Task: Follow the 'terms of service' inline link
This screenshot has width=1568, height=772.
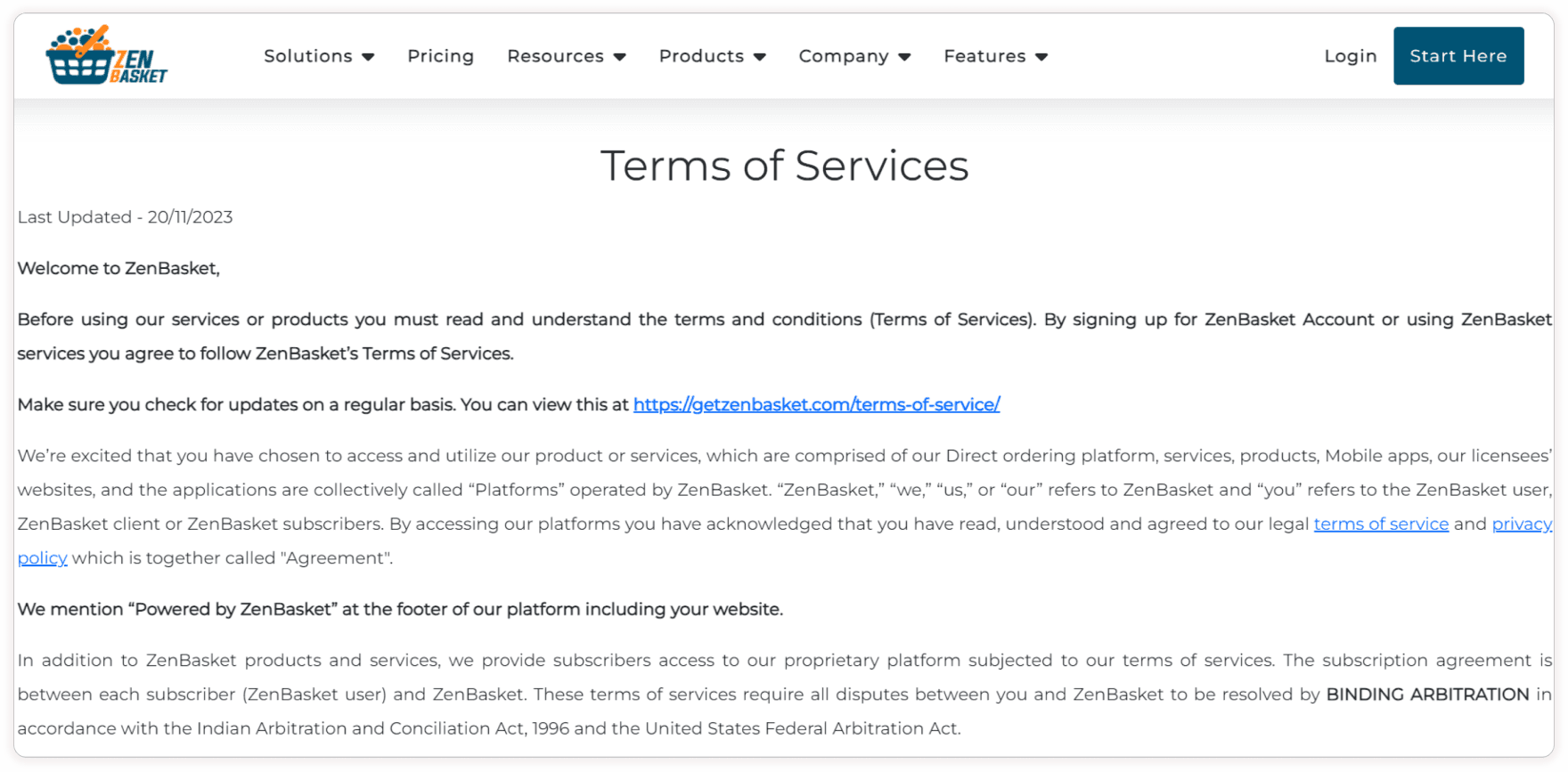Action: (1381, 524)
